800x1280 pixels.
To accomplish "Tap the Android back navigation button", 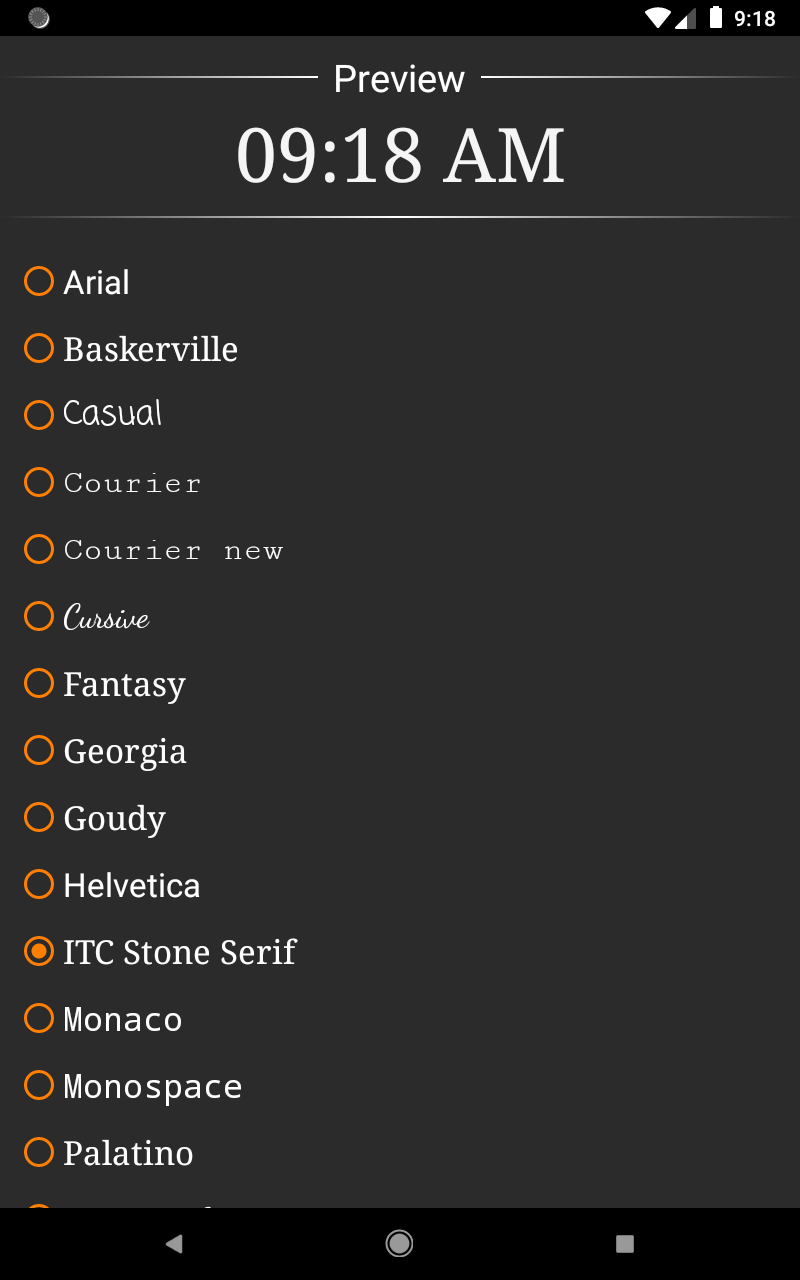I will pyautogui.click(x=174, y=1244).
